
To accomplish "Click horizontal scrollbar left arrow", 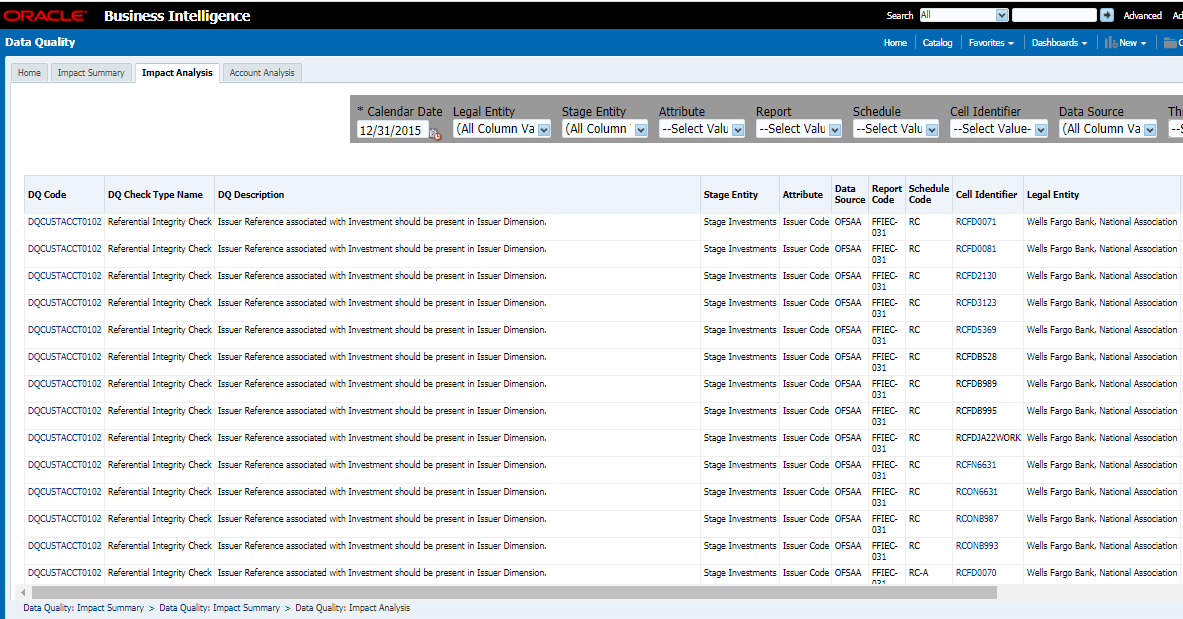I will [x=23, y=593].
